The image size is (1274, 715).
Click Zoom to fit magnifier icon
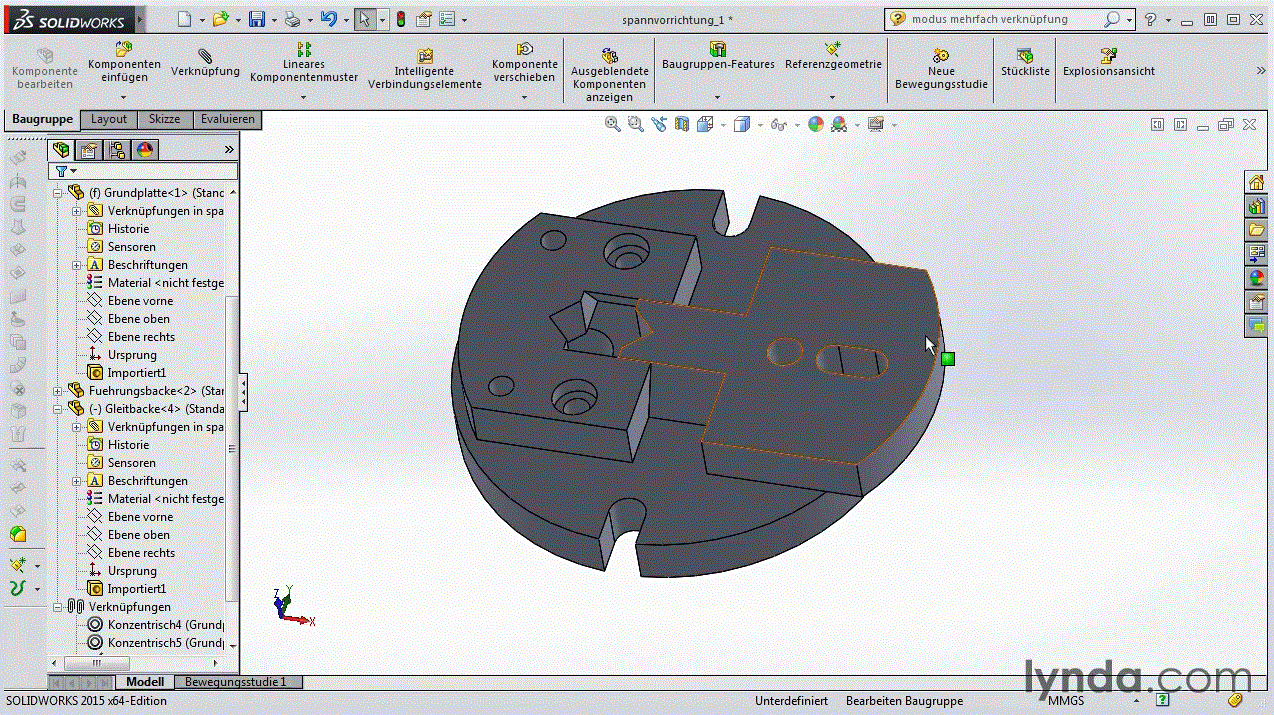tap(613, 124)
